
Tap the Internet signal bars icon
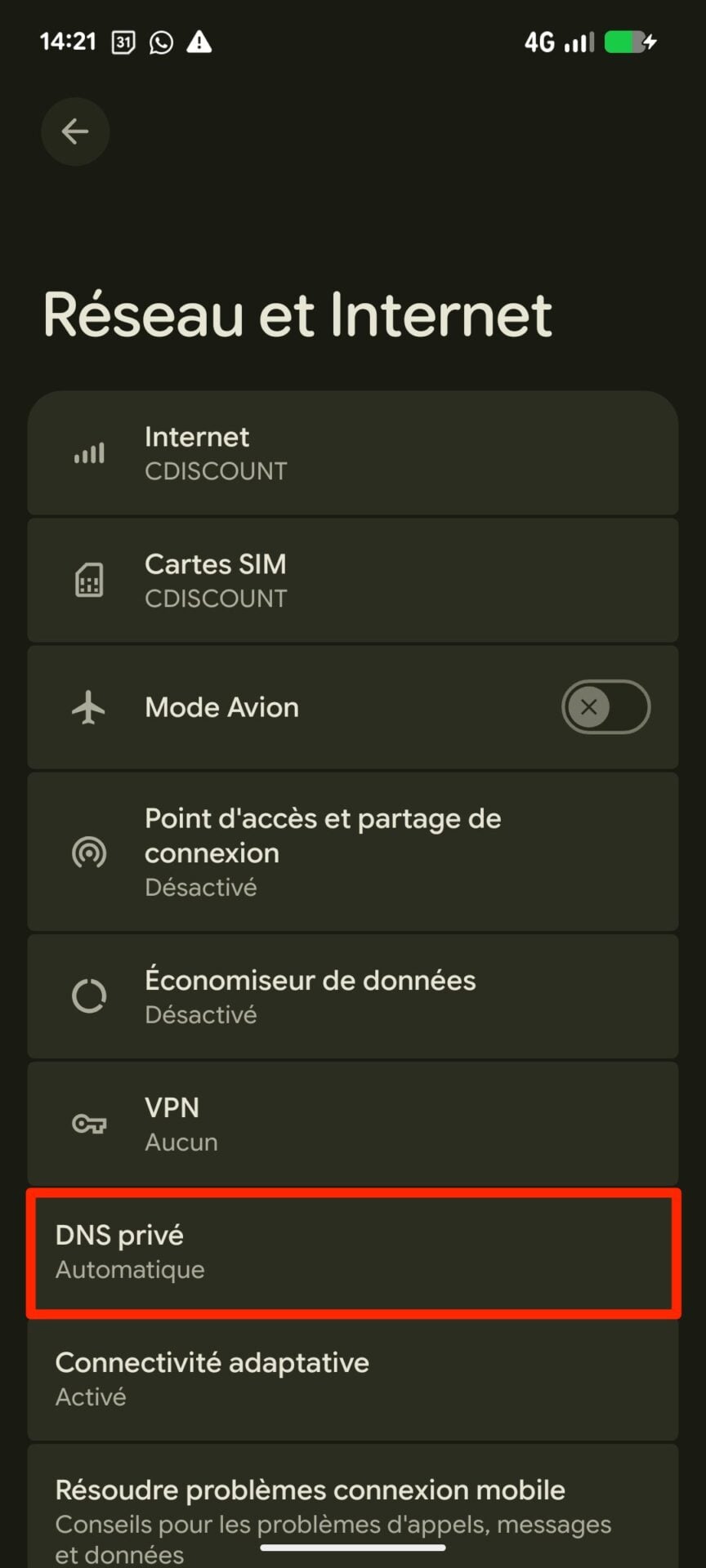[89, 453]
